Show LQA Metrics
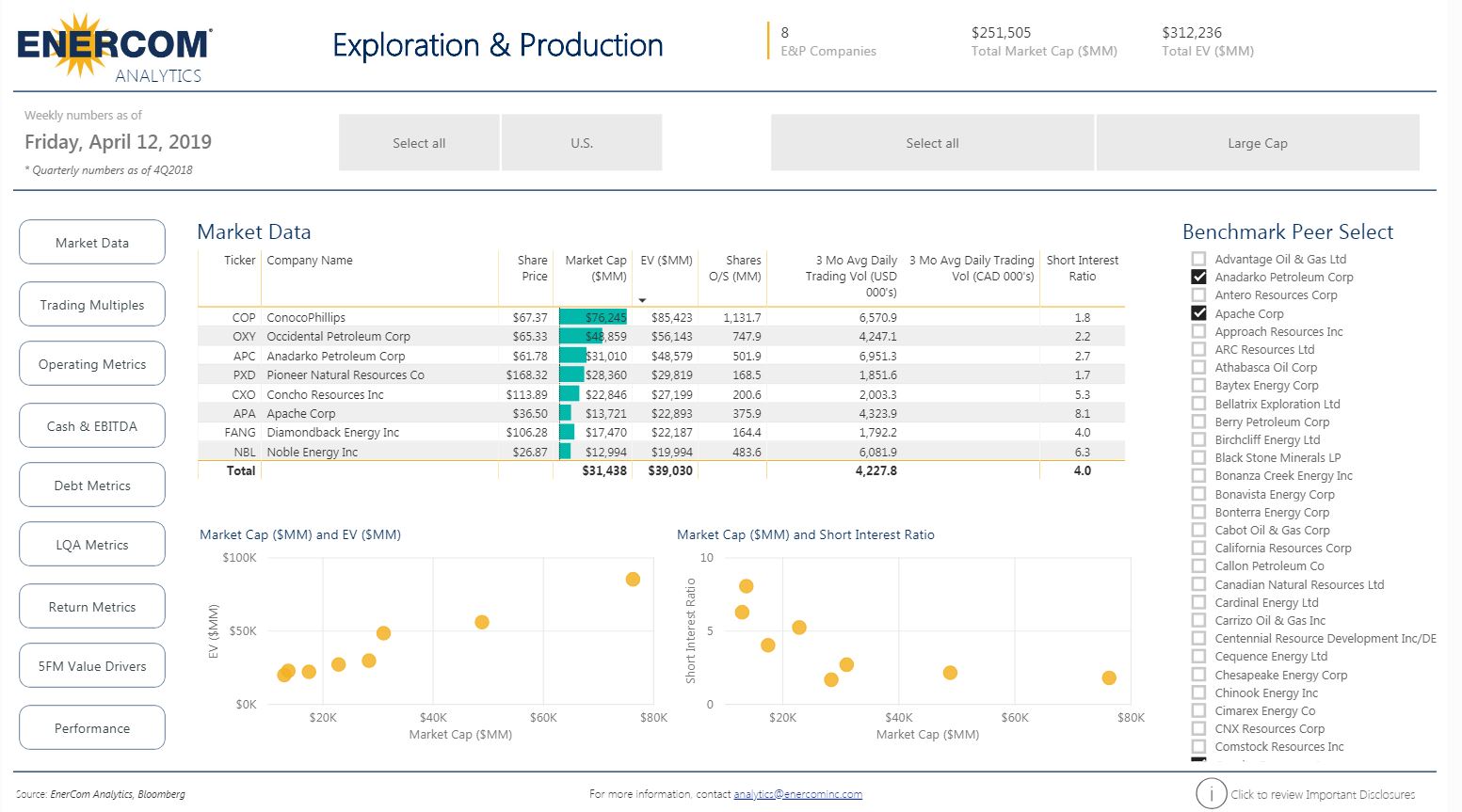Viewport: 1462px width, 812px height. click(92, 545)
